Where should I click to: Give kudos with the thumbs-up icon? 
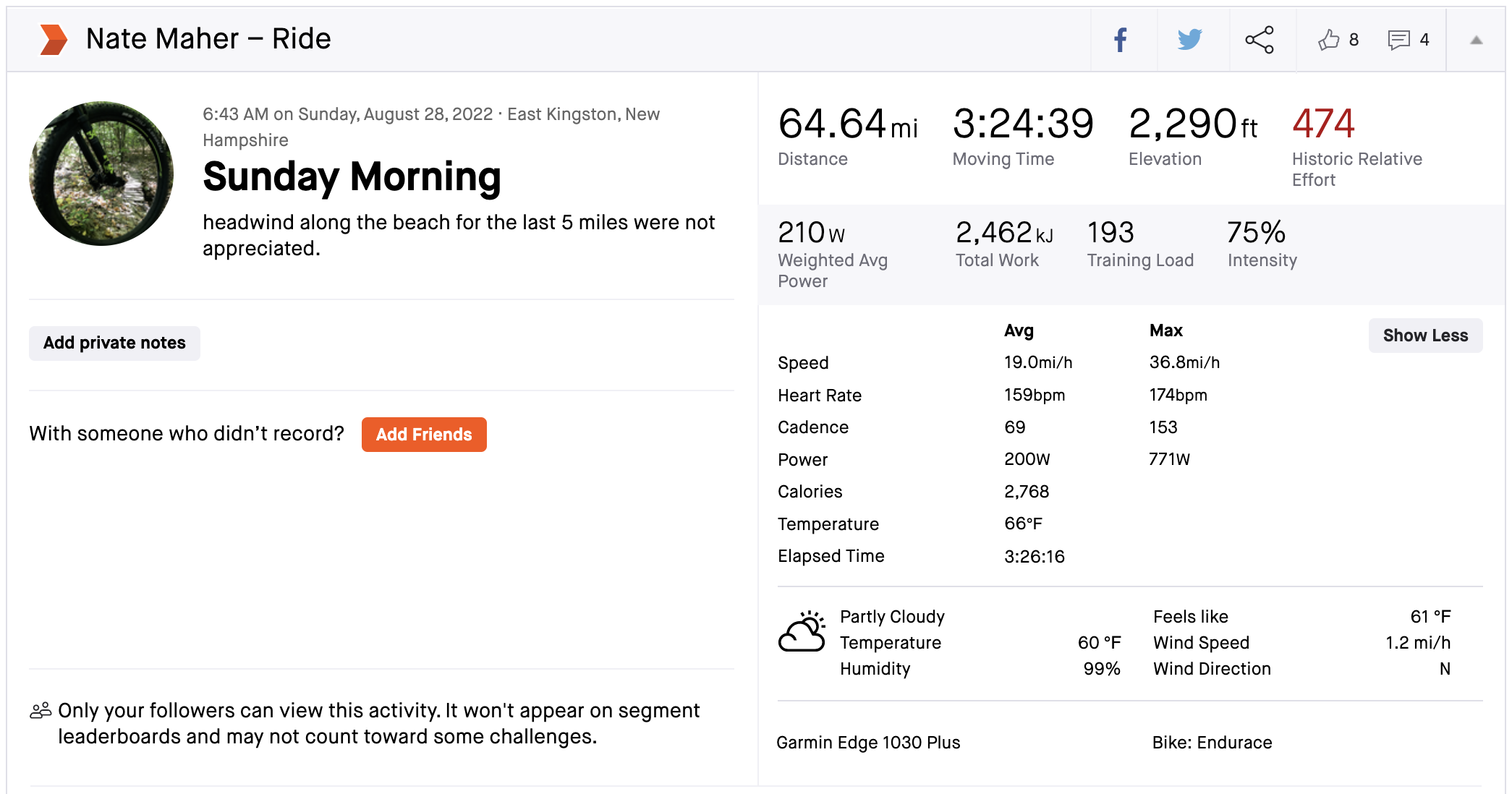tap(1329, 40)
